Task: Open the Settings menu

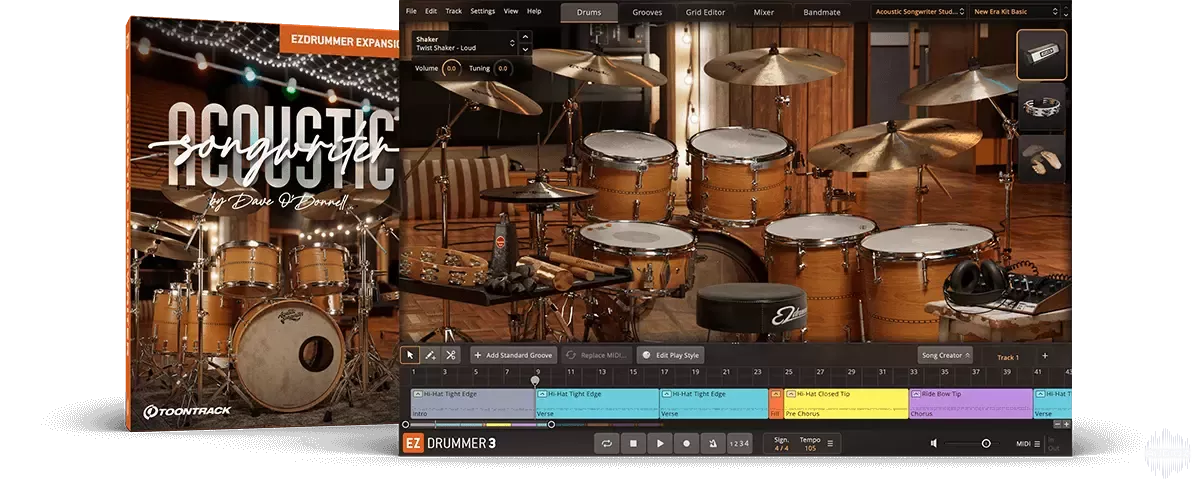Action: (482, 11)
